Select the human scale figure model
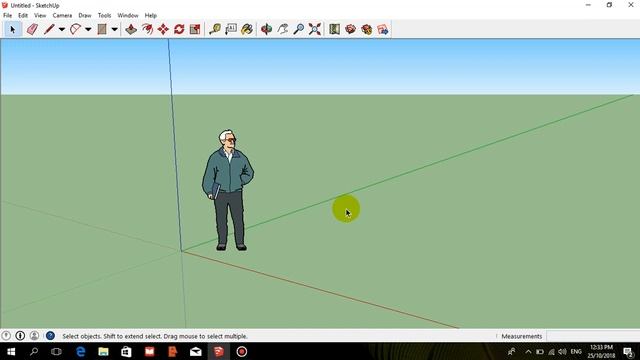Viewport: 640px width, 360px height. point(228,190)
